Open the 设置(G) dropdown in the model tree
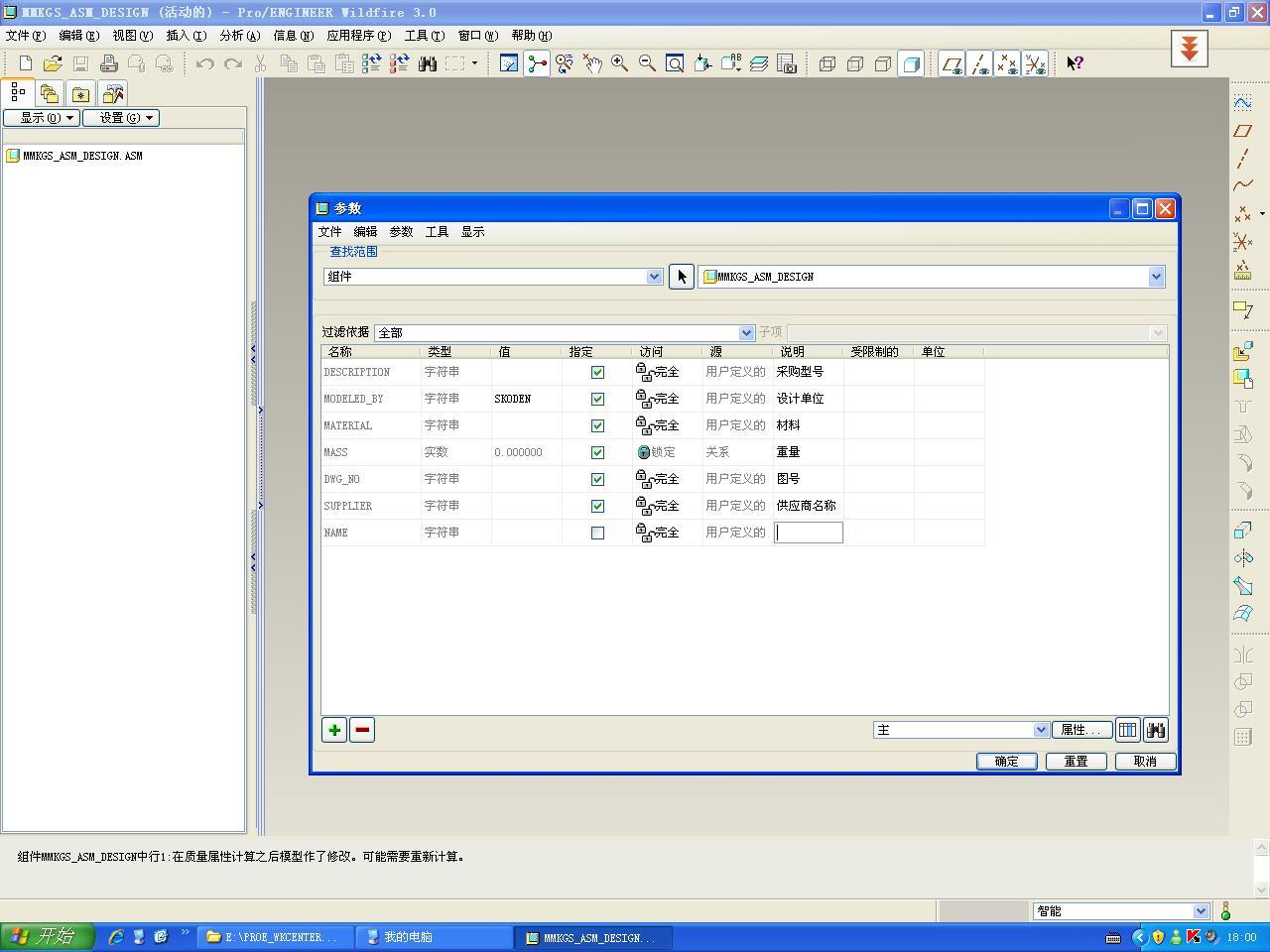The height and width of the screenshot is (952, 1270). tap(121, 117)
